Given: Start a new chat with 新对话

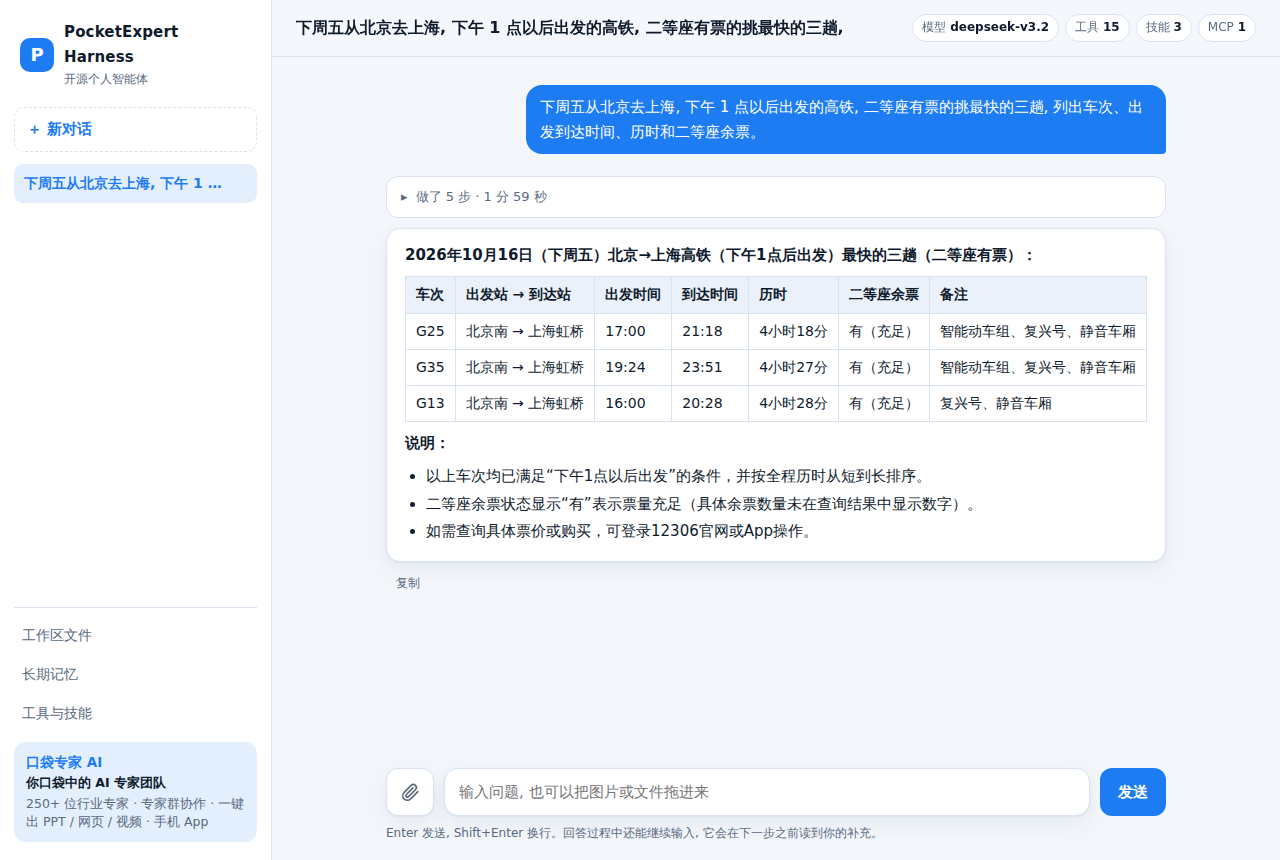Looking at the screenshot, I should [135, 129].
